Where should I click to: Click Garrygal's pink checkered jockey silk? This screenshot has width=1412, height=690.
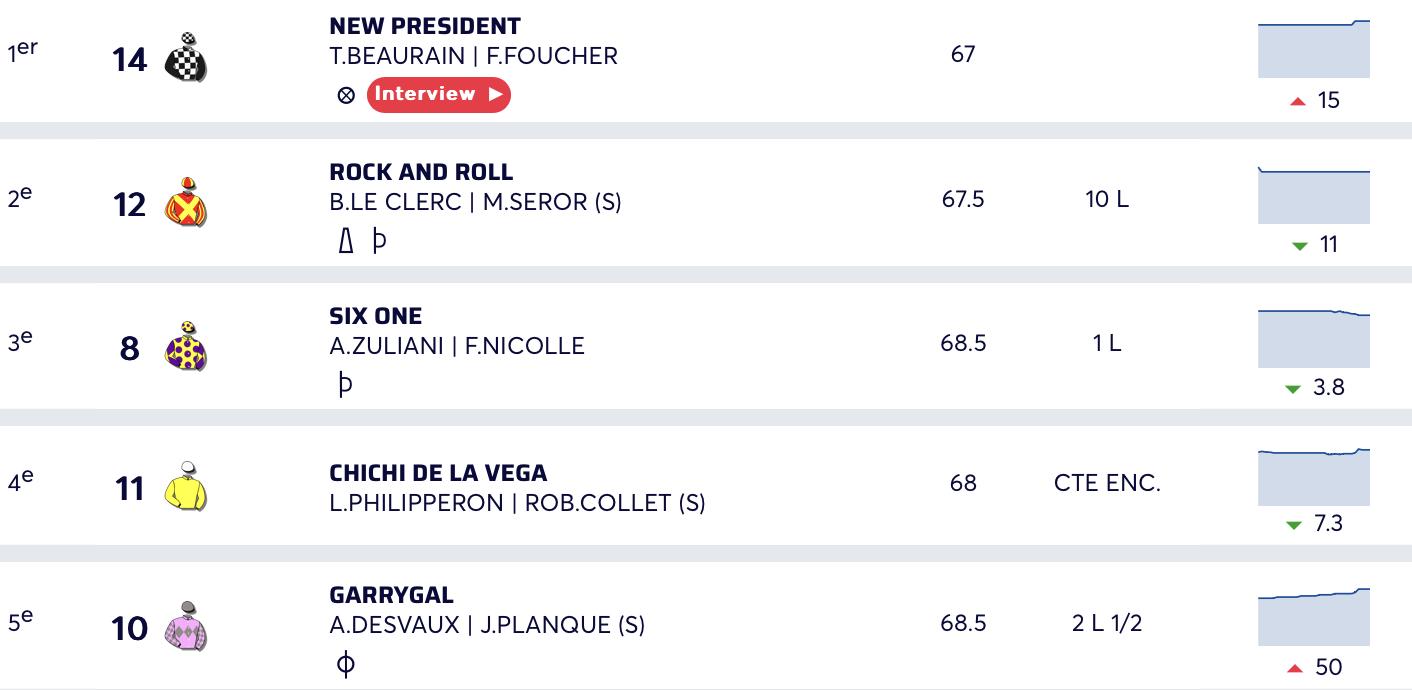pyautogui.click(x=186, y=627)
